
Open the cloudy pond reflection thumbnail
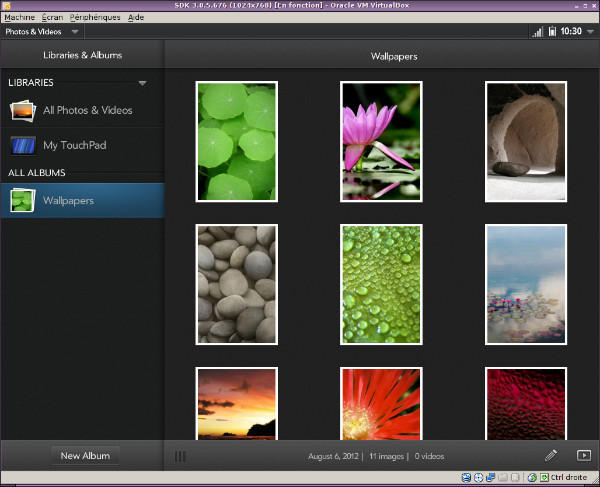pyautogui.click(x=526, y=284)
